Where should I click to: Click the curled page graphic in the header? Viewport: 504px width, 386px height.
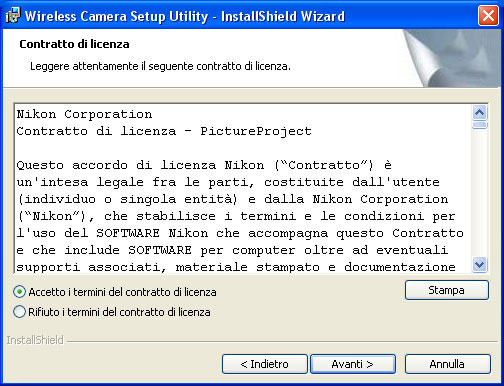pyautogui.click(x=452, y=58)
